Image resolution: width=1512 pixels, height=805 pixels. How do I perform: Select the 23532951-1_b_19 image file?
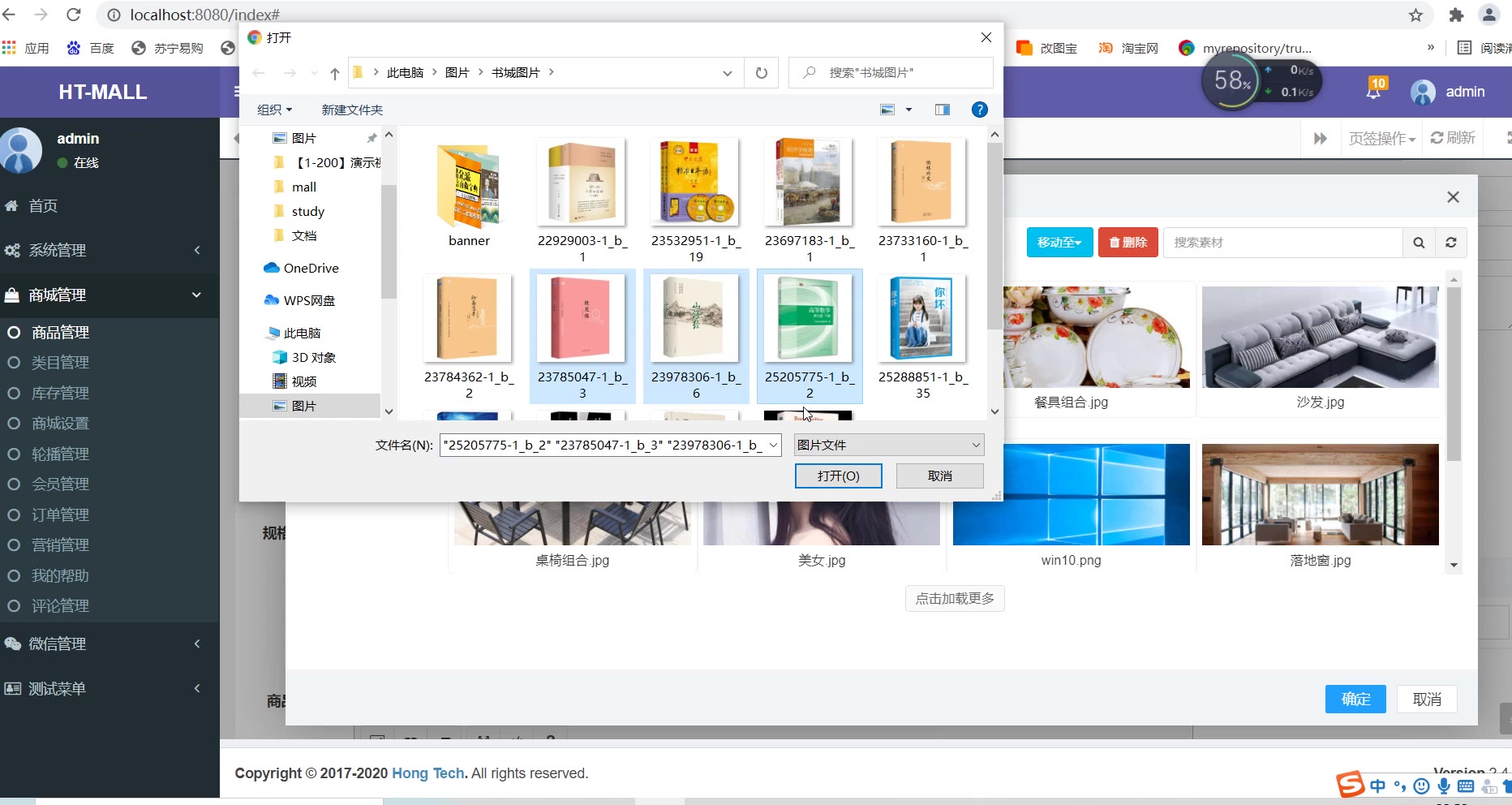[x=696, y=201]
